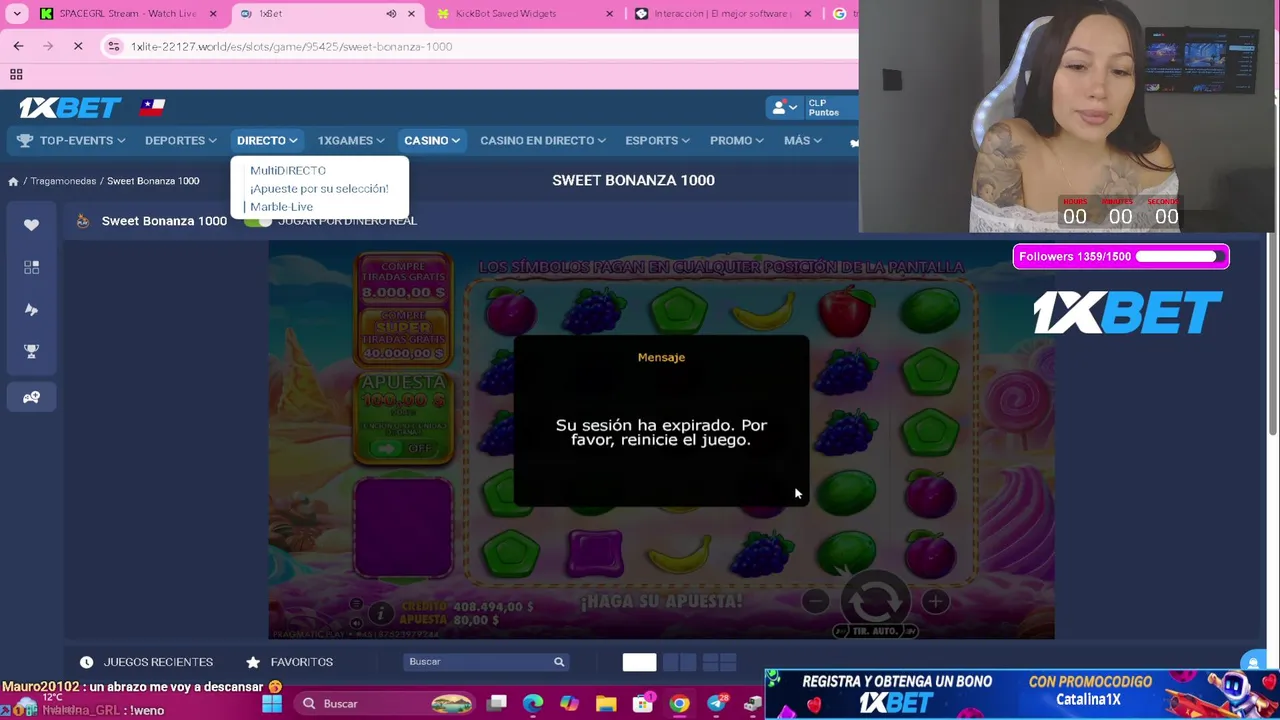Screen dimensions: 1280x720
Task: Buy free spins for 8.000,00 $
Action: click(x=403, y=282)
